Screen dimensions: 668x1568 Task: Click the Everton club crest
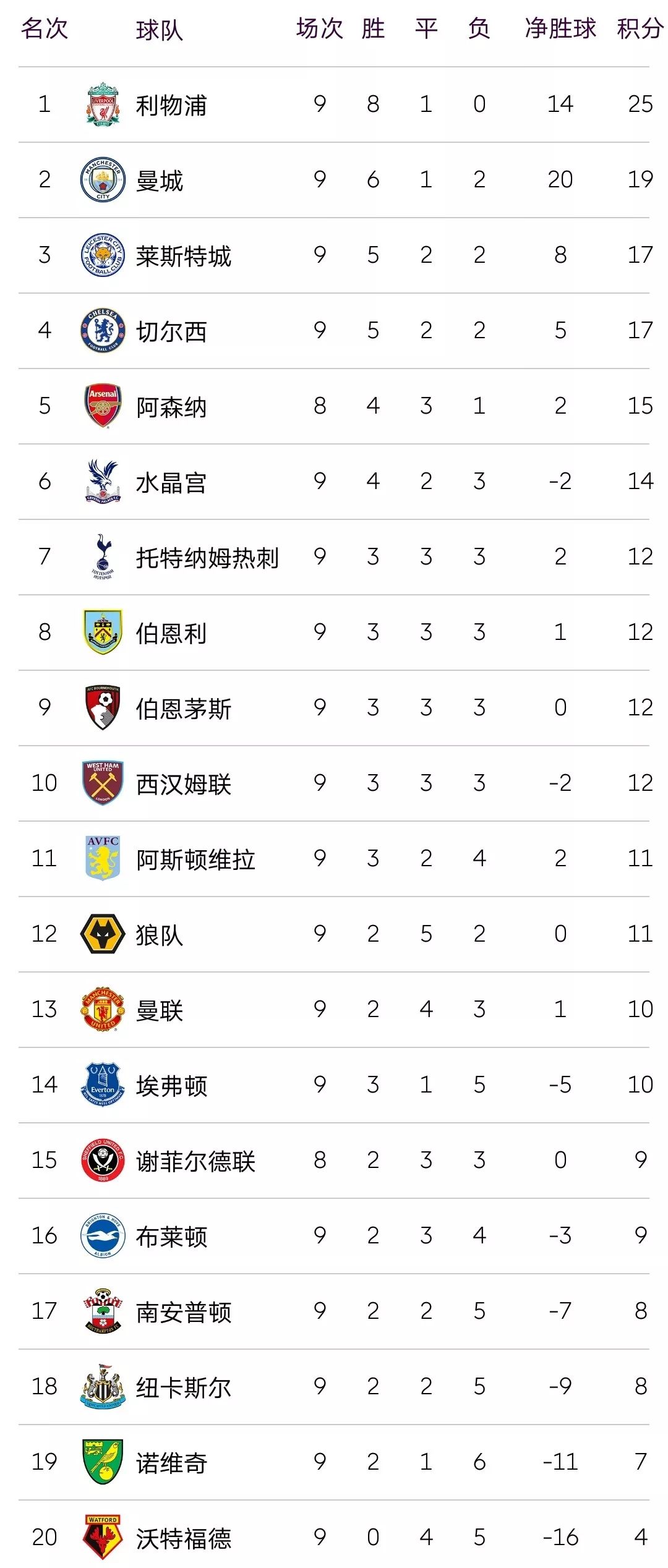(103, 1084)
